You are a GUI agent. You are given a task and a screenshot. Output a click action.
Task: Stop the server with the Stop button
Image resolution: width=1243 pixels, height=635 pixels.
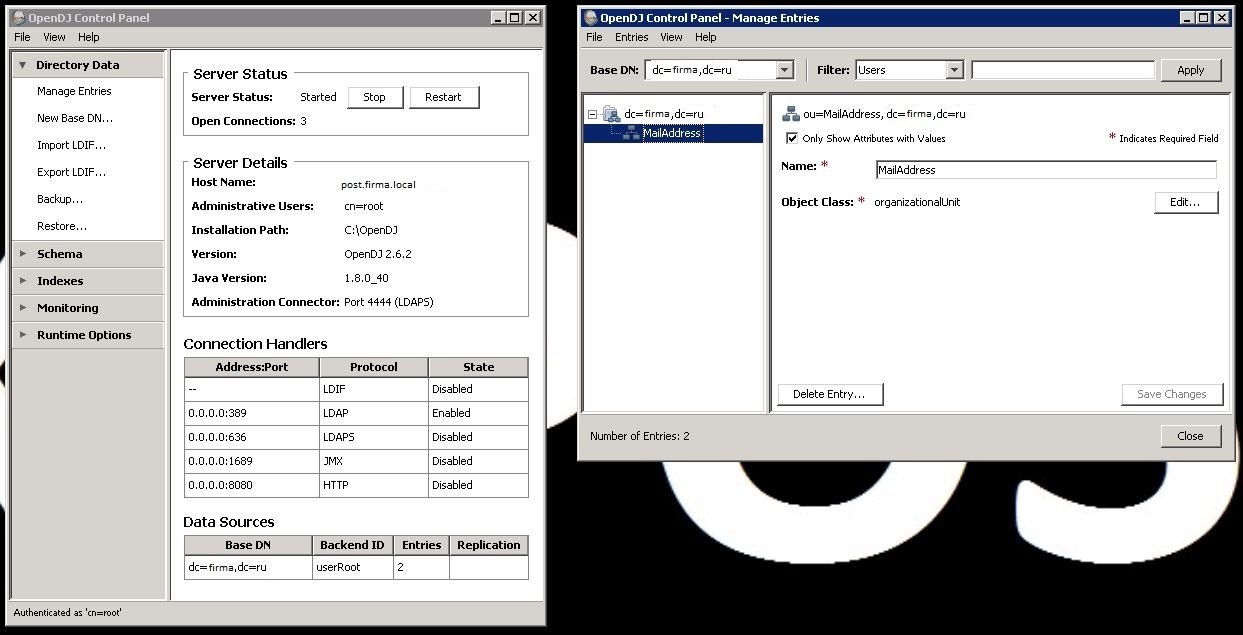[x=375, y=97]
